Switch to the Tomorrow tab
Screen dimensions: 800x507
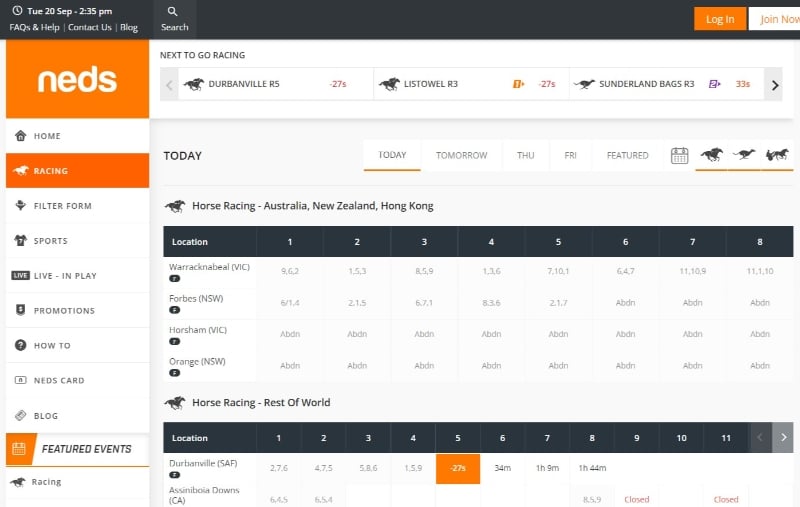pyautogui.click(x=461, y=155)
